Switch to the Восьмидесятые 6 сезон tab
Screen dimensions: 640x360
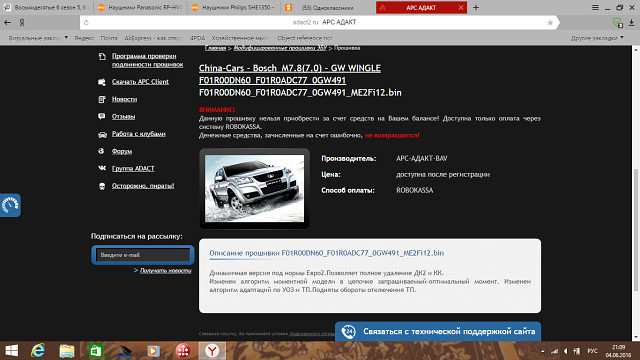[46, 7]
